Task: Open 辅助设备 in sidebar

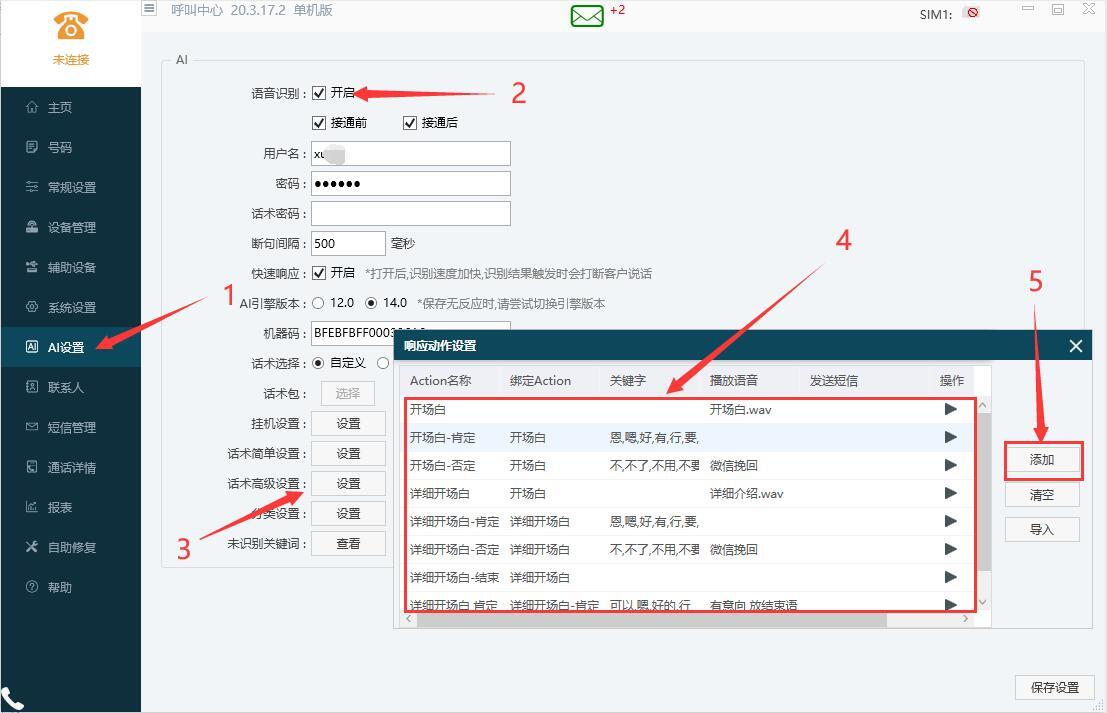Action: [71, 267]
